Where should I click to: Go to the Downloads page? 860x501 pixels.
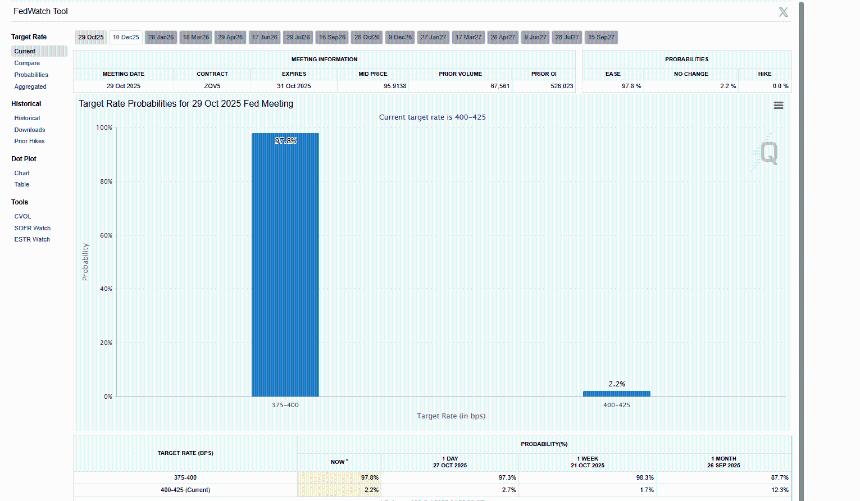(x=30, y=130)
